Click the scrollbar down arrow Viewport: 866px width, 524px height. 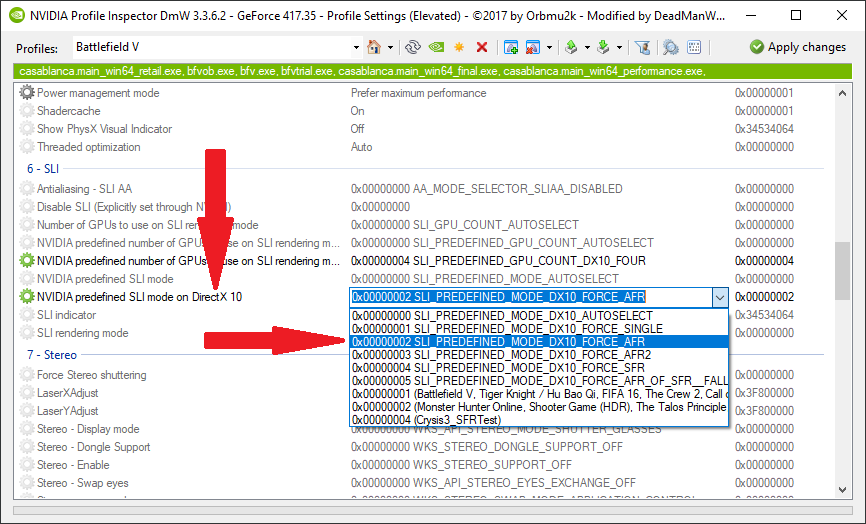(x=842, y=490)
